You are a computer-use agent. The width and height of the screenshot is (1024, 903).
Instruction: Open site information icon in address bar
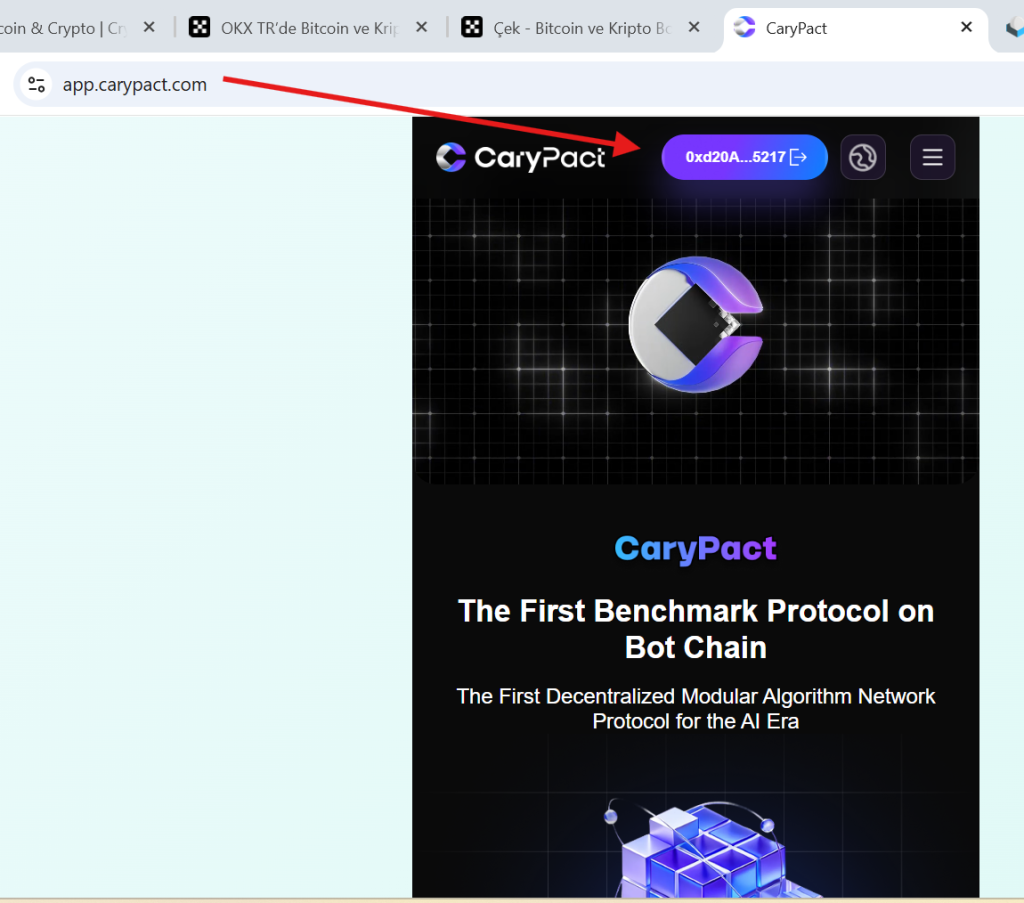pyautogui.click(x=37, y=85)
